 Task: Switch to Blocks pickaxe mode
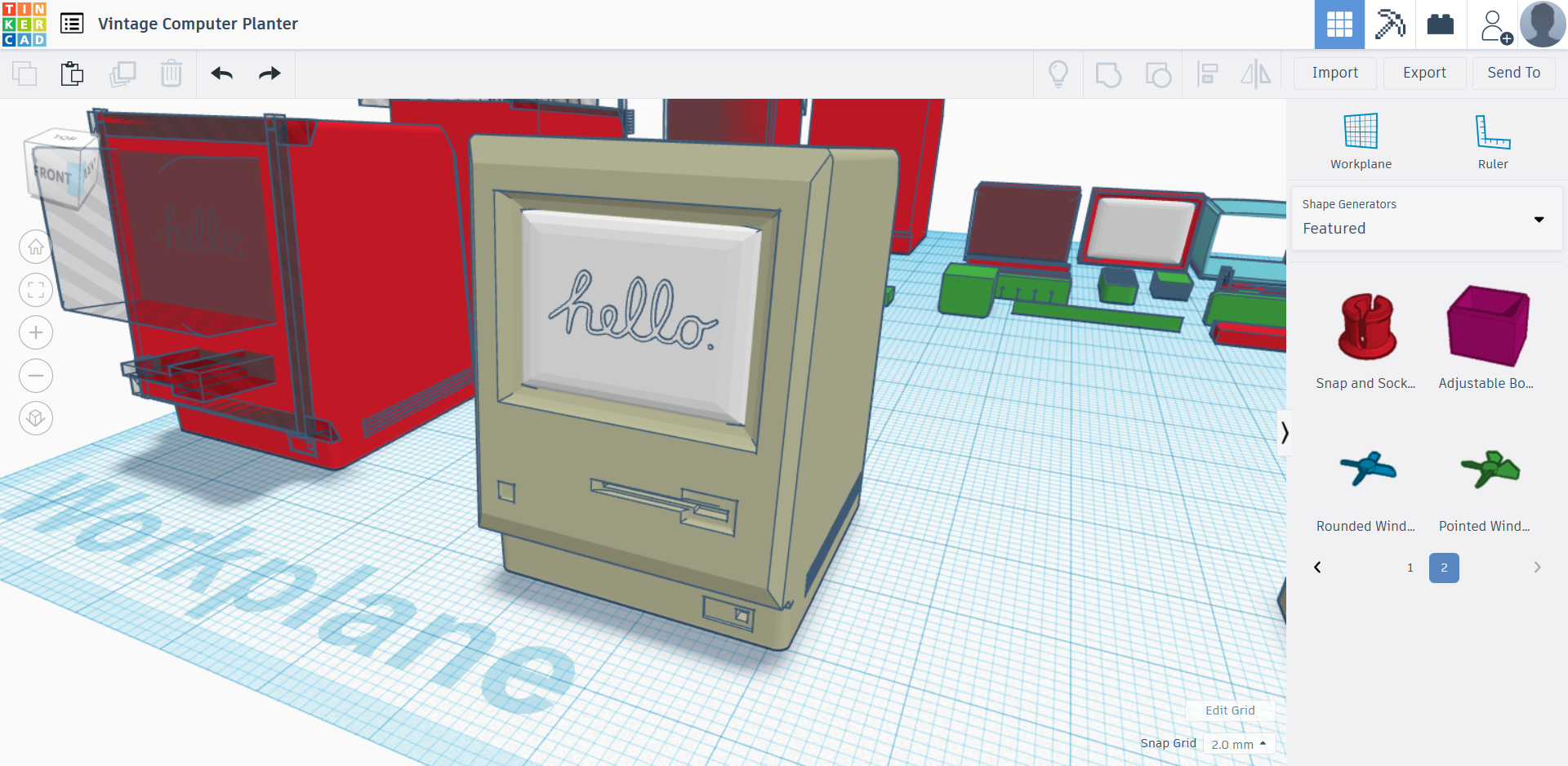click(1390, 24)
